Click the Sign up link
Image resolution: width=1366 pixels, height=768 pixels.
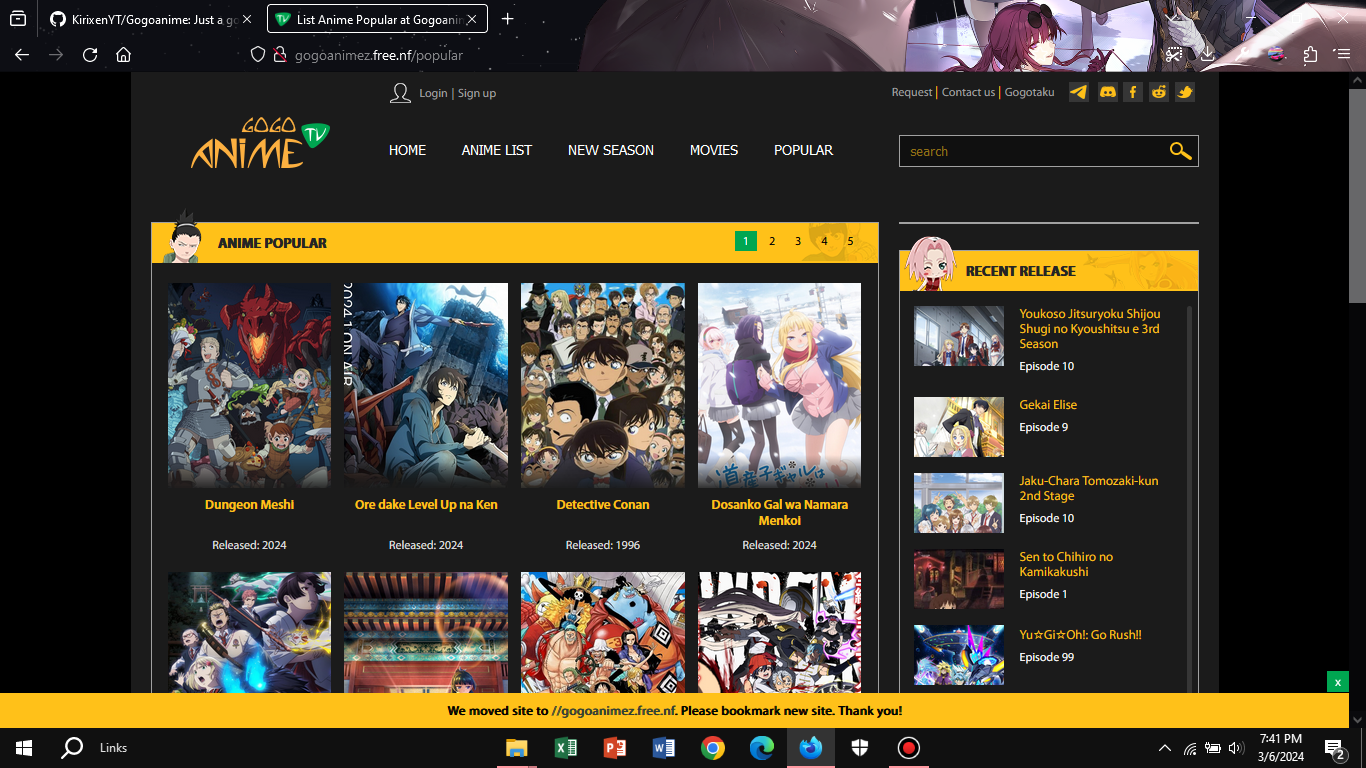tap(477, 93)
